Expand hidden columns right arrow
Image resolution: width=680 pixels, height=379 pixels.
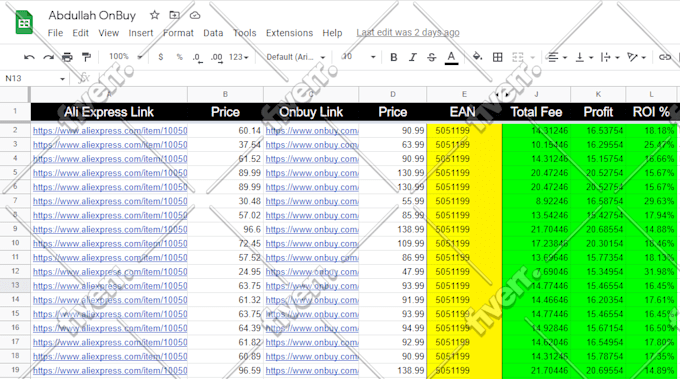[507, 95]
